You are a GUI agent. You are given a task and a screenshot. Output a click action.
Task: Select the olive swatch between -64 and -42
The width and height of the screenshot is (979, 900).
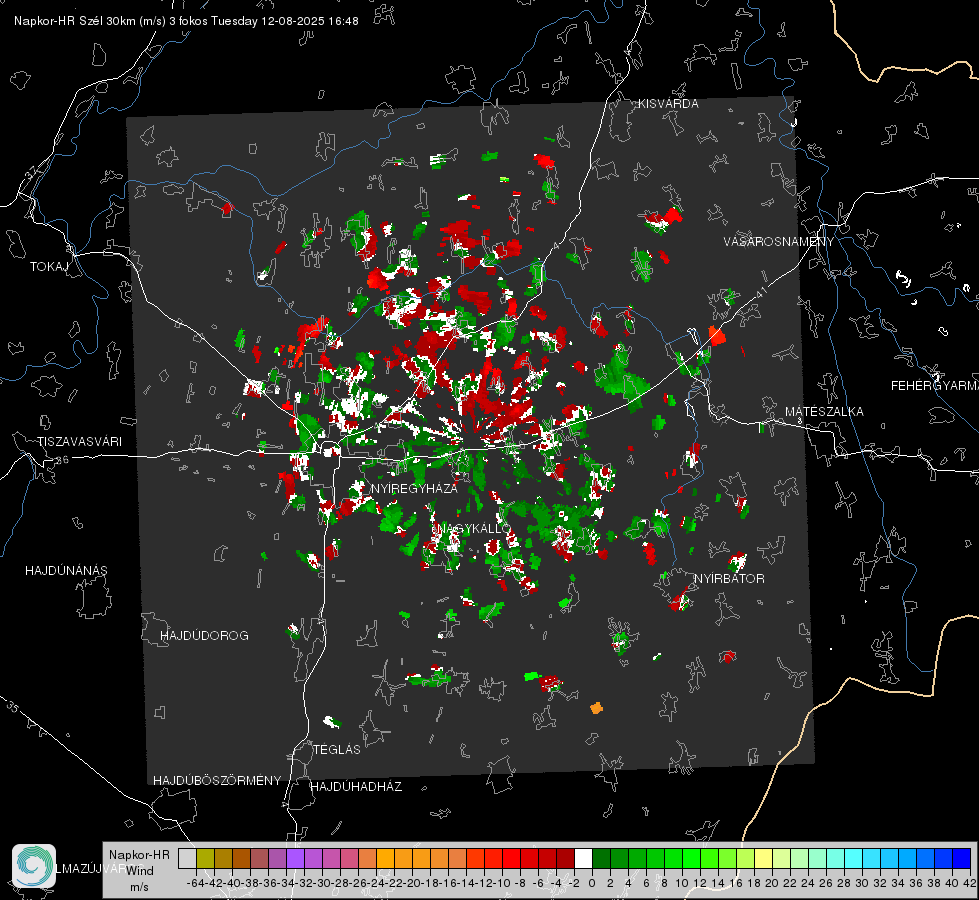pyautogui.click(x=205, y=858)
